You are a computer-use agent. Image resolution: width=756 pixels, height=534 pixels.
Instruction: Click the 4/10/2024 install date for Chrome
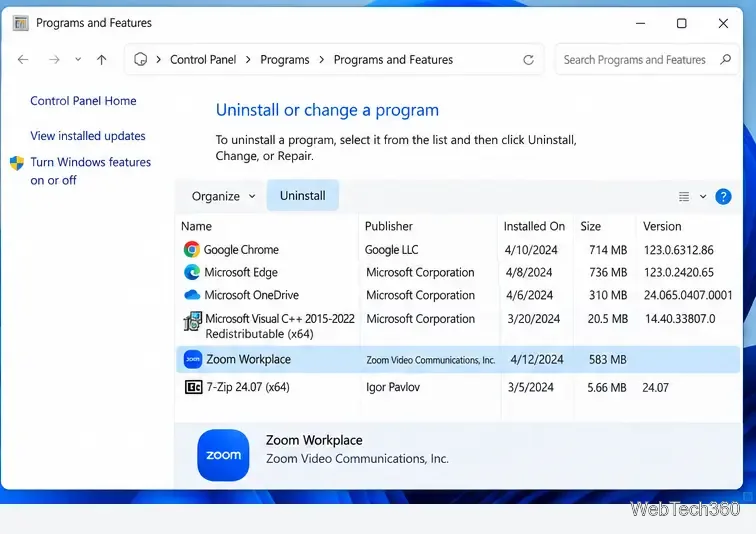click(531, 250)
